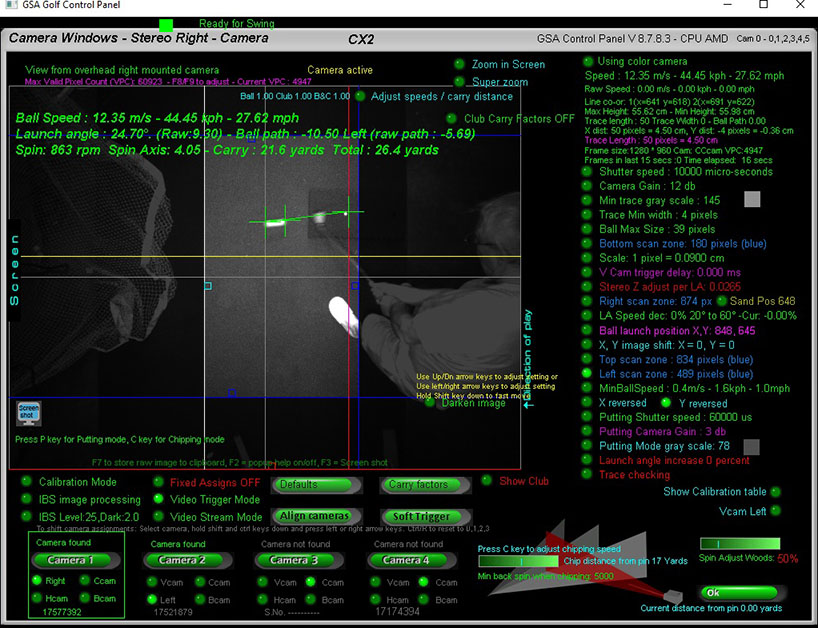The width and height of the screenshot is (818, 628).
Task: Set Camera 2 as Vcam
Action: coord(152,582)
